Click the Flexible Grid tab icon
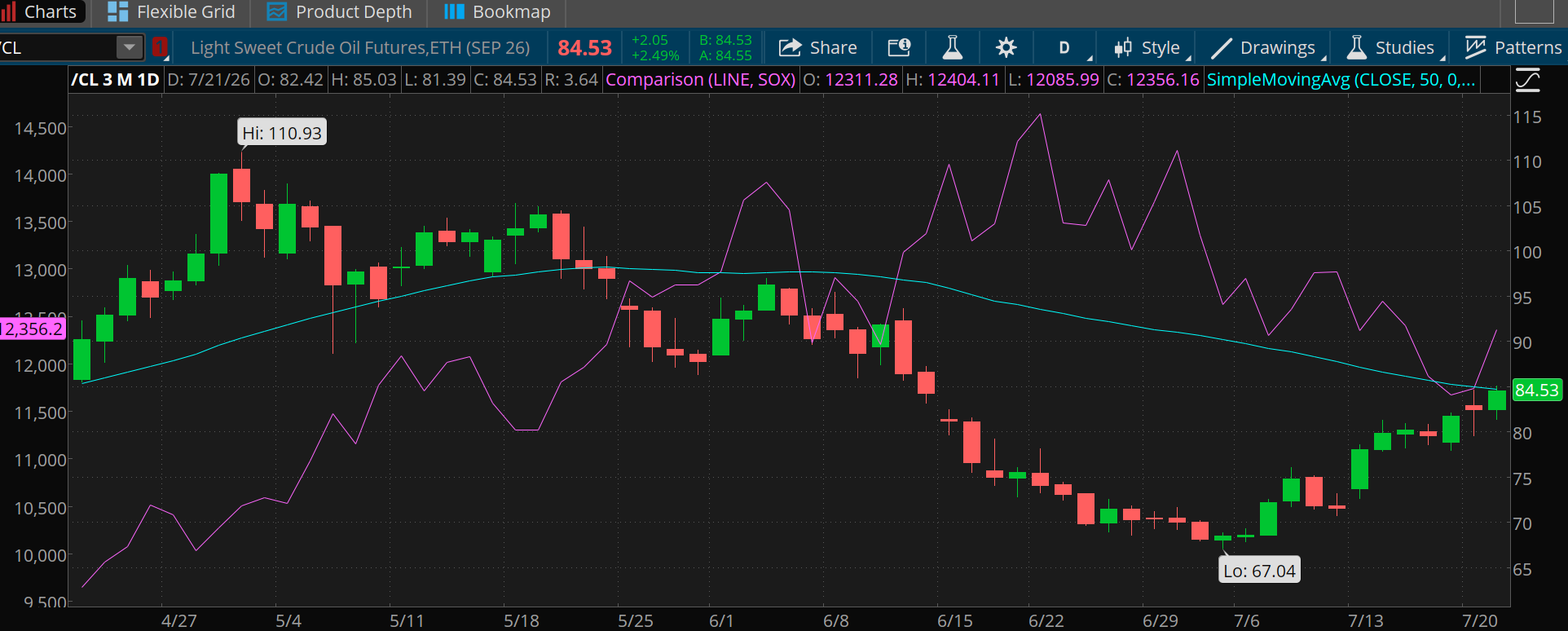1568x631 pixels. tap(117, 11)
